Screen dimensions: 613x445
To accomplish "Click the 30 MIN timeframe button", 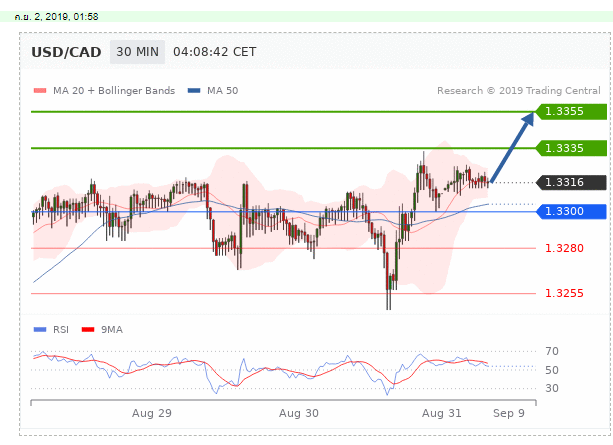I will click(137, 52).
